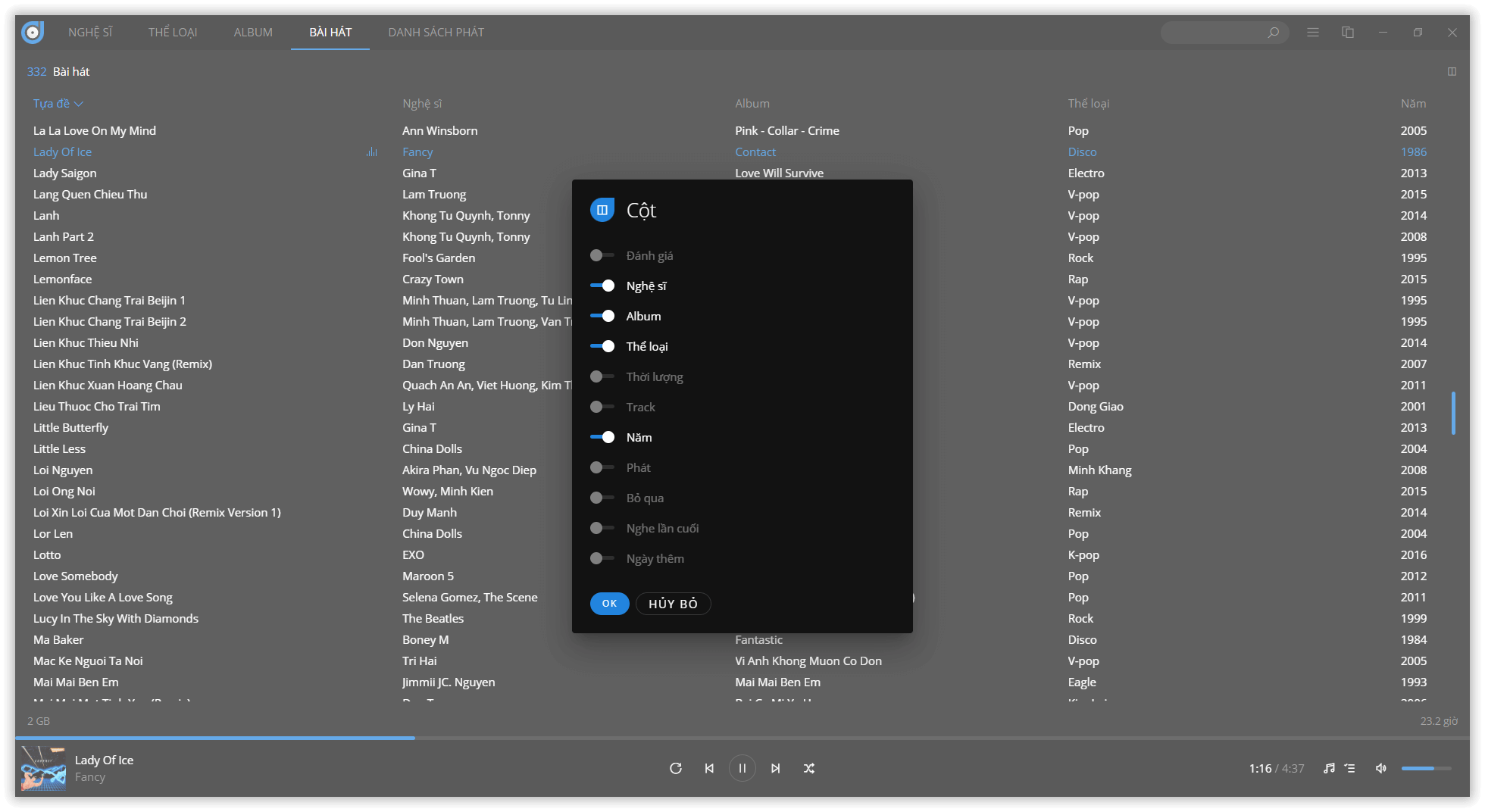The height and width of the screenshot is (812, 1485).
Task: Click the columns chooser icon near top right
Action: click(x=1452, y=72)
